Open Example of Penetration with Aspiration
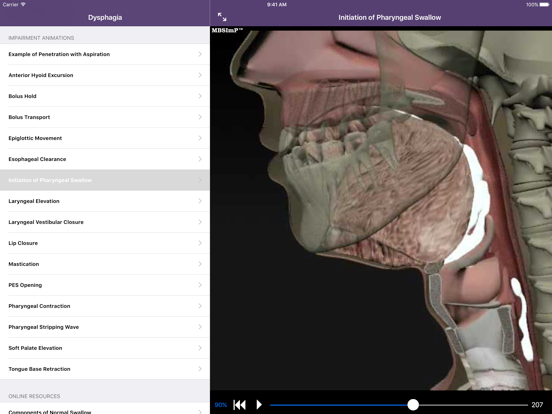The width and height of the screenshot is (552, 414). tap(105, 54)
